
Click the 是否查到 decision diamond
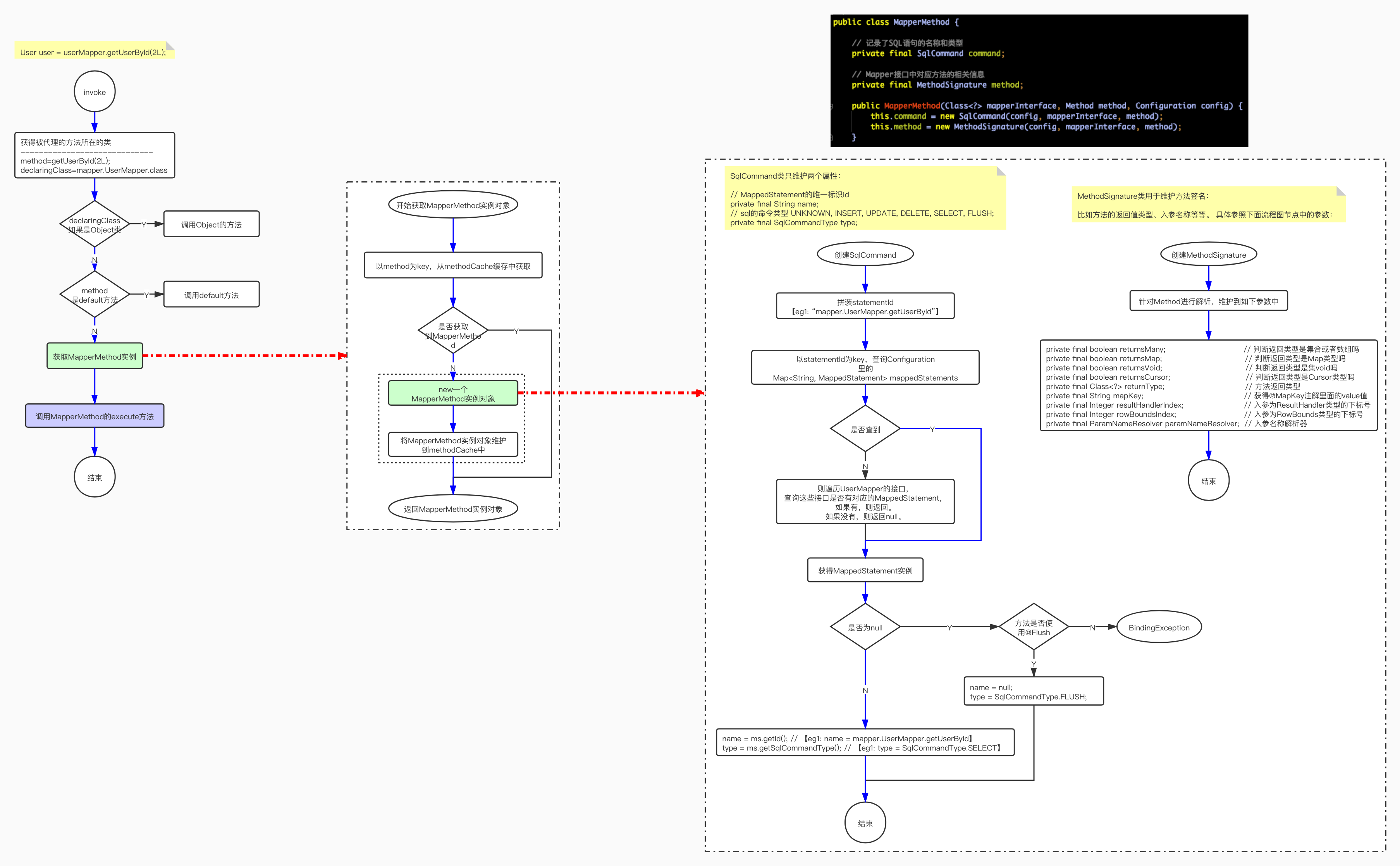tap(865, 429)
